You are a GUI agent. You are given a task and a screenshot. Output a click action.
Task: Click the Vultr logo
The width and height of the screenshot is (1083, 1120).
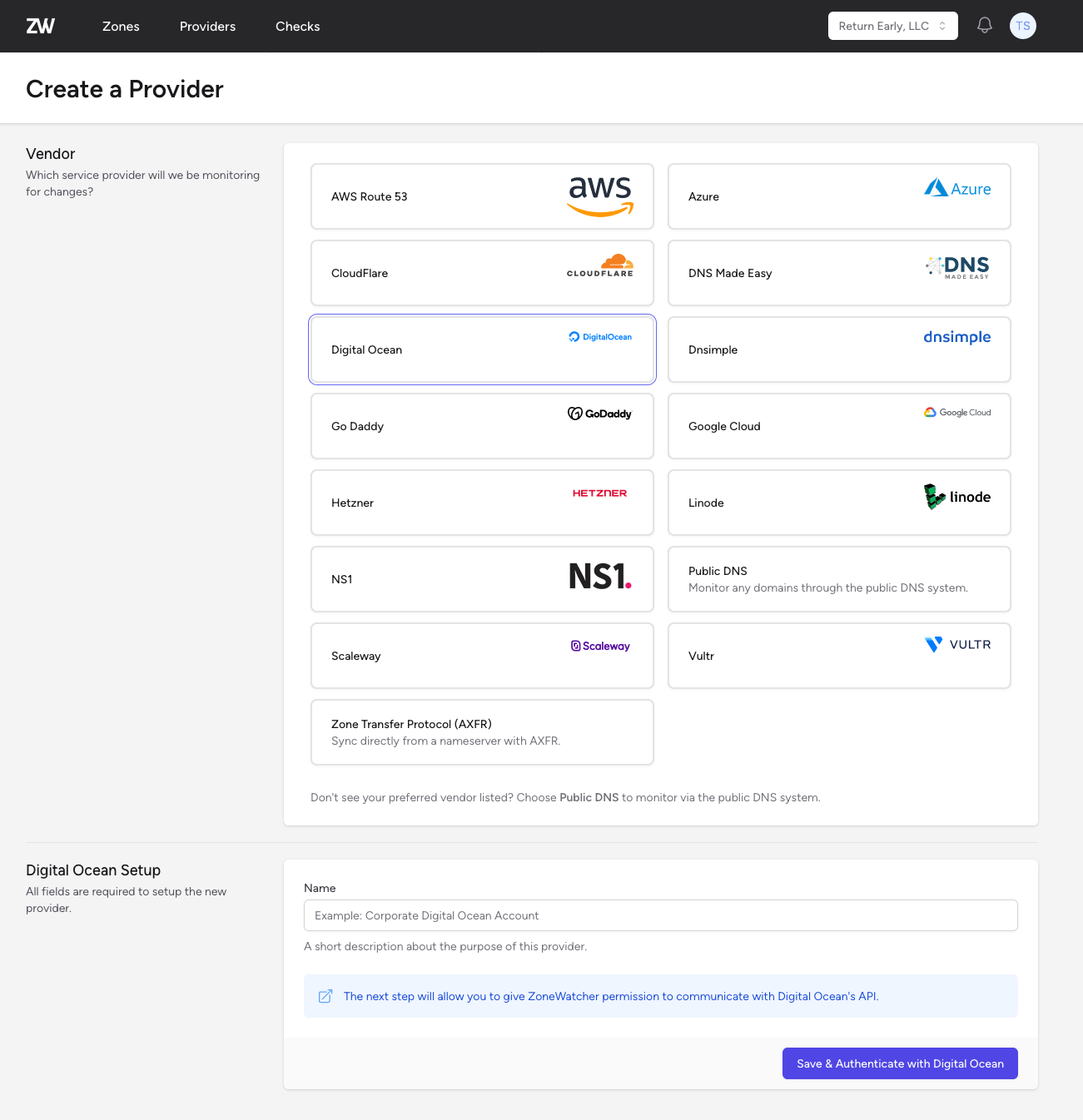[x=957, y=644]
